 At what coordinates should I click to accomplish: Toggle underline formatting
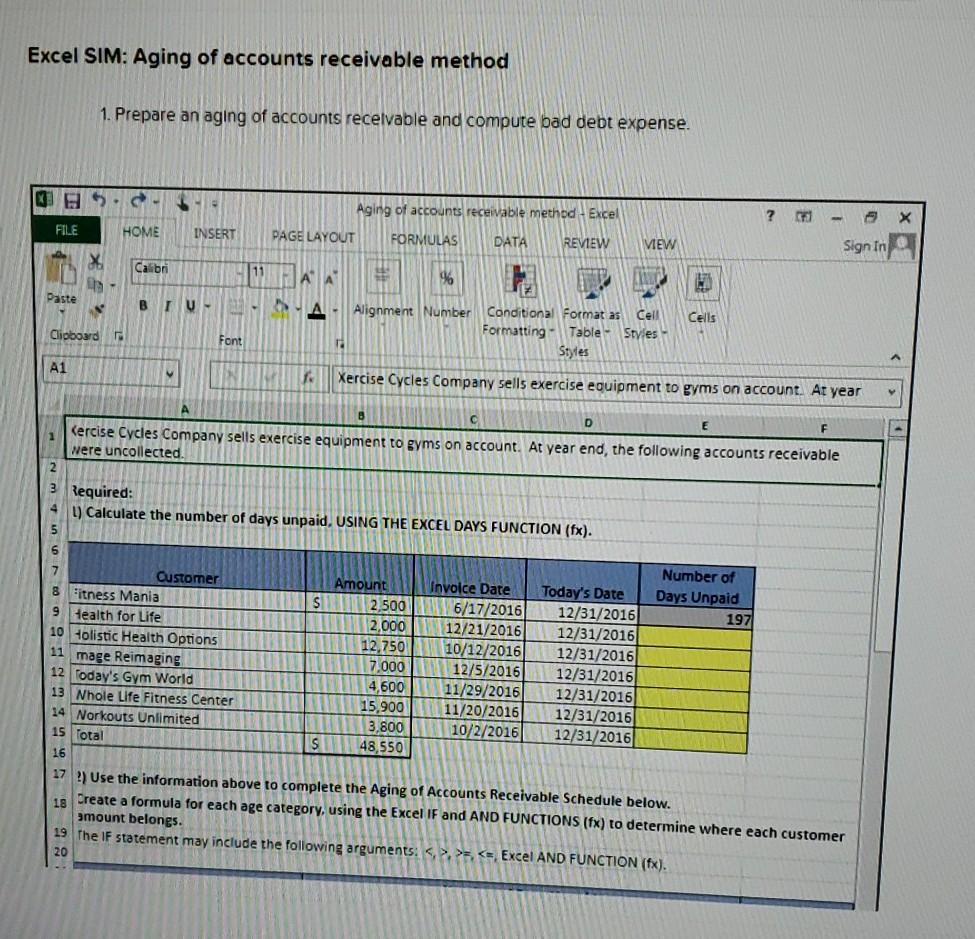[189, 303]
